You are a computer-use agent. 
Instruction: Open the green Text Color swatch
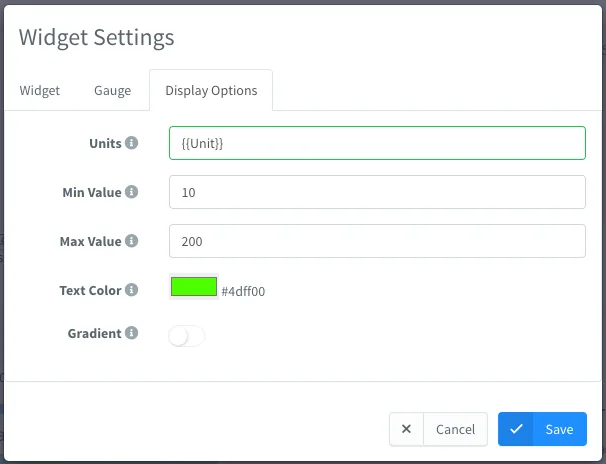(x=194, y=287)
